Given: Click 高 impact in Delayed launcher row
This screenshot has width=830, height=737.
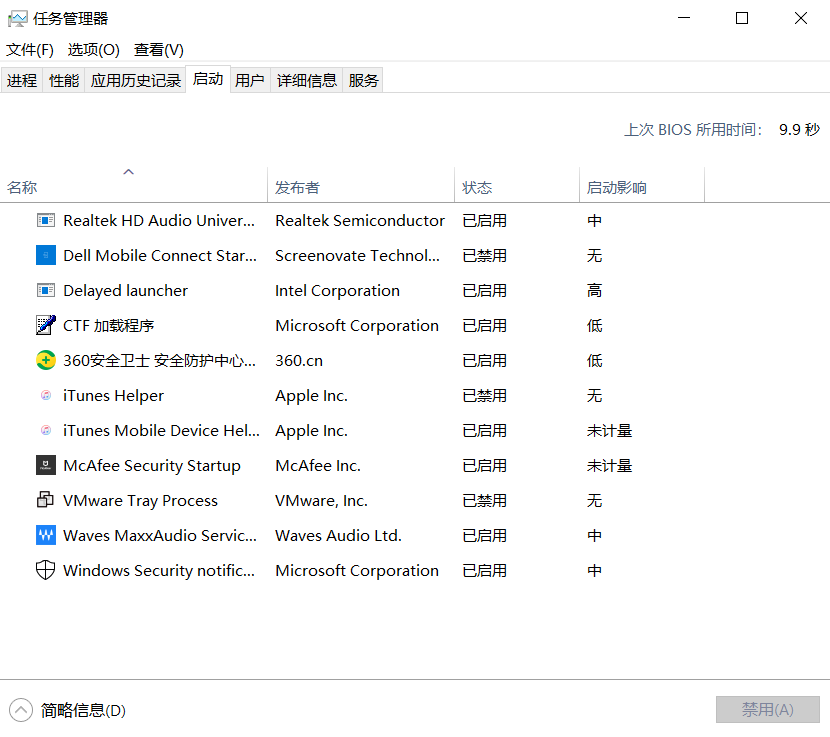Looking at the screenshot, I should tap(594, 291).
